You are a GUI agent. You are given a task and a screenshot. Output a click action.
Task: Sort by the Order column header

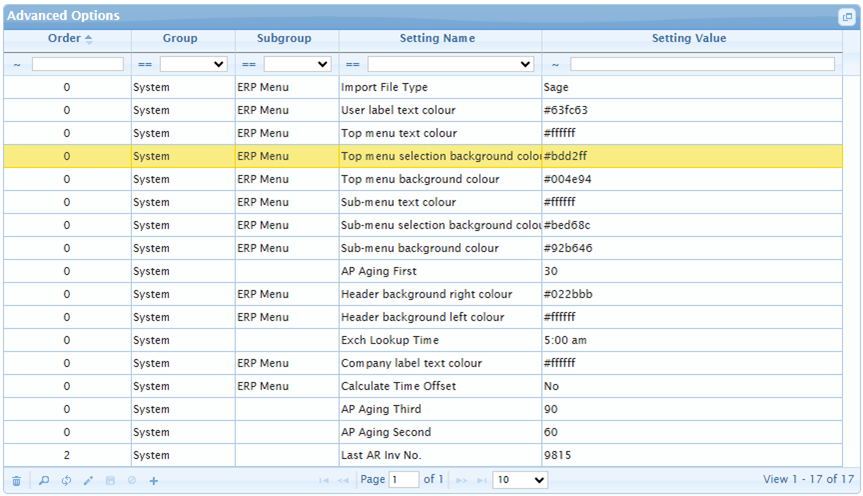point(66,38)
